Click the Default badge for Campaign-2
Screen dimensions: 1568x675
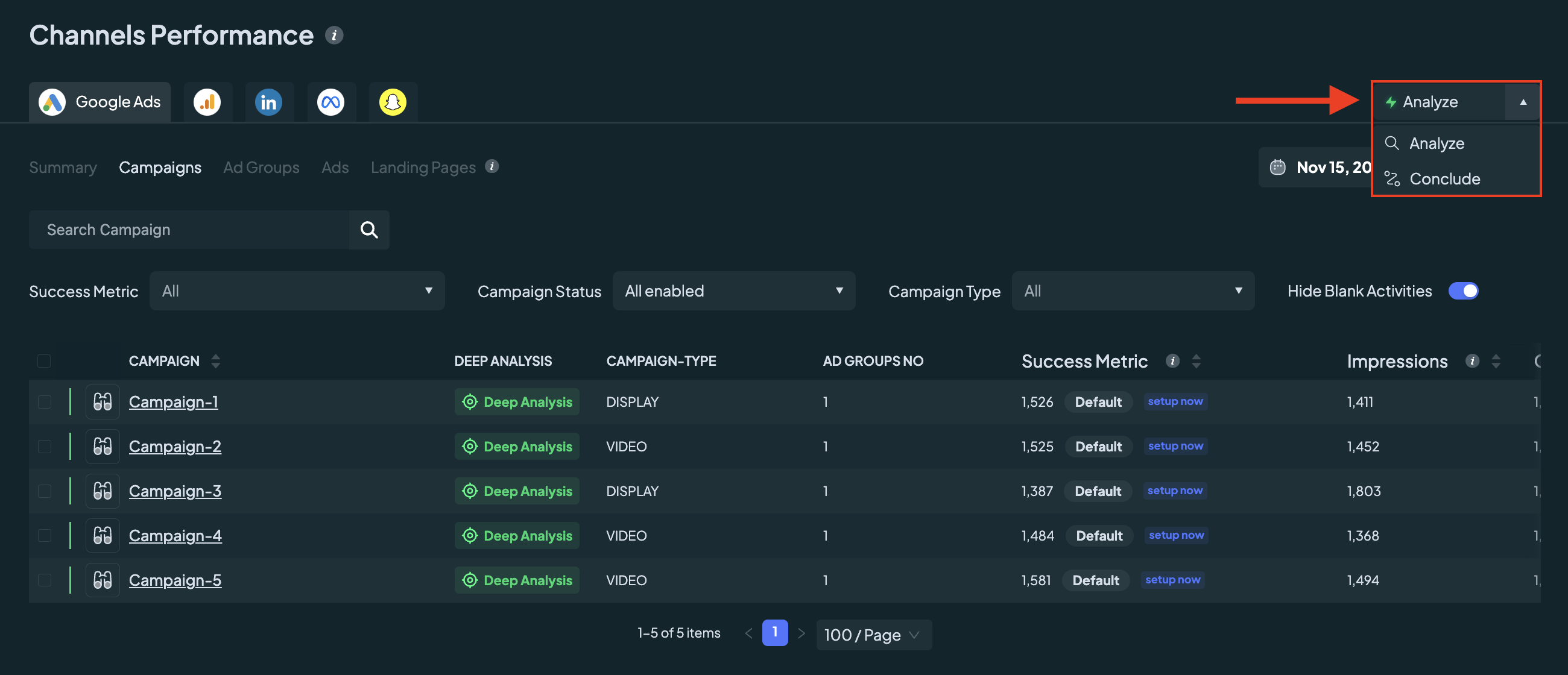point(1098,447)
